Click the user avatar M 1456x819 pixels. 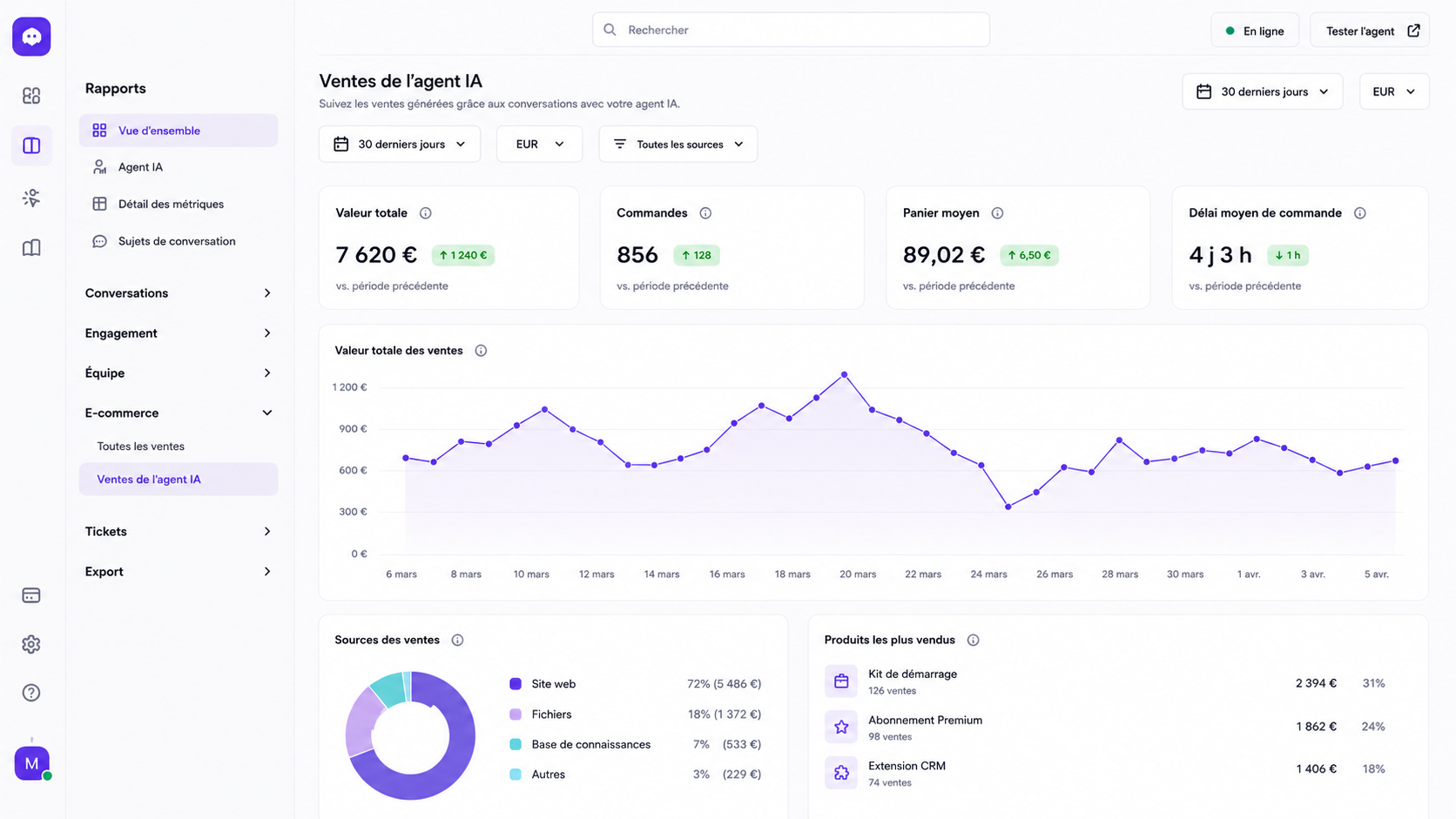(x=32, y=763)
